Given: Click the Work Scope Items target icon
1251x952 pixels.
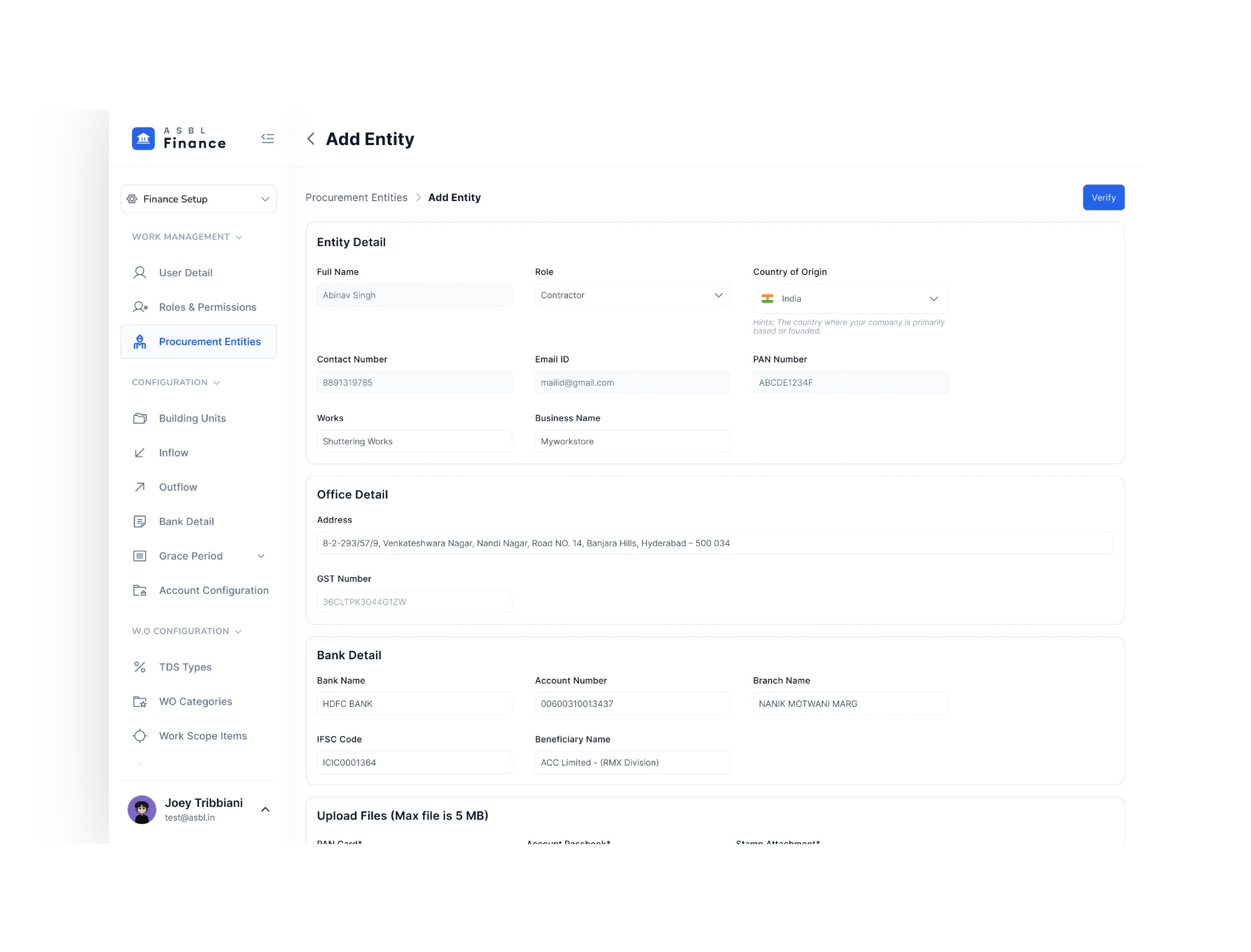Looking at the screenshot, I should pyautogui.click(x=139, y=736).
